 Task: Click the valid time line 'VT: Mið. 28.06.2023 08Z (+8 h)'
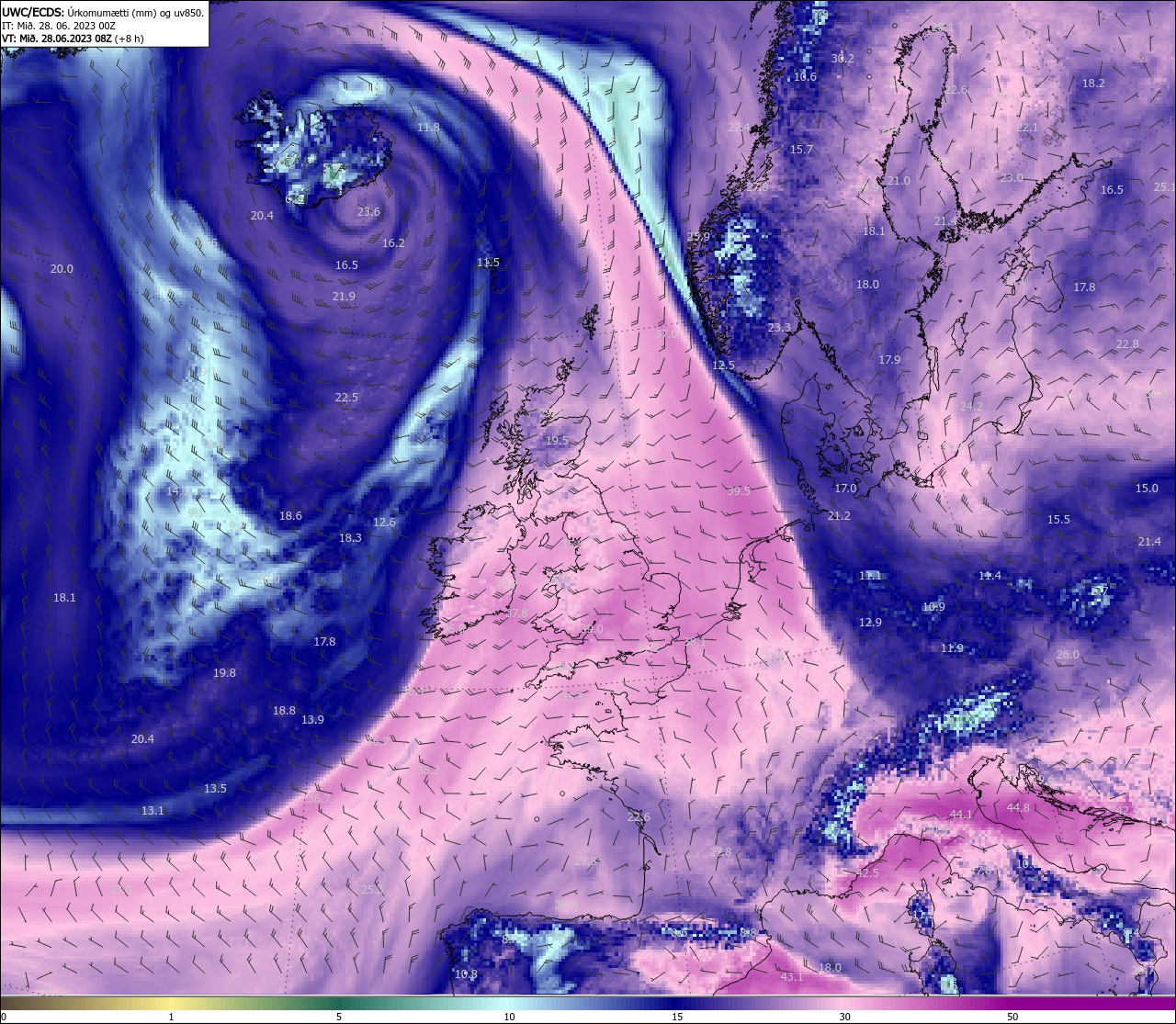73,39
